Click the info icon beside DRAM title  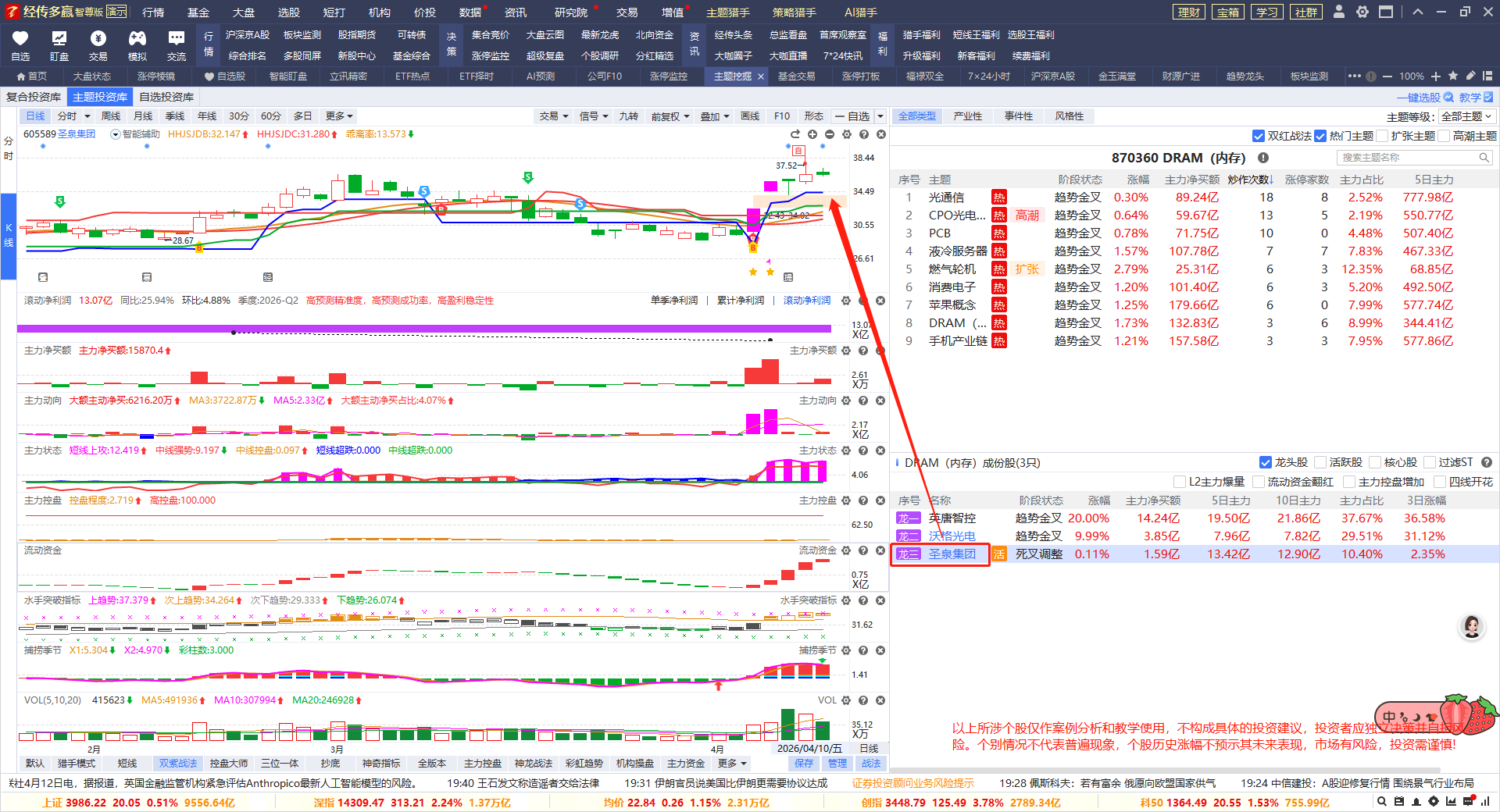[1263, 158]
